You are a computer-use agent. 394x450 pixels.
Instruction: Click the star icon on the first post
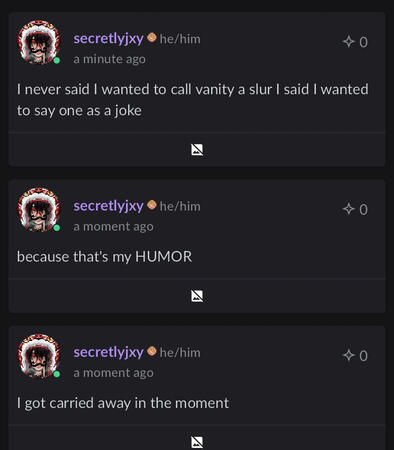pyautogui.click(x=348, y=42)
